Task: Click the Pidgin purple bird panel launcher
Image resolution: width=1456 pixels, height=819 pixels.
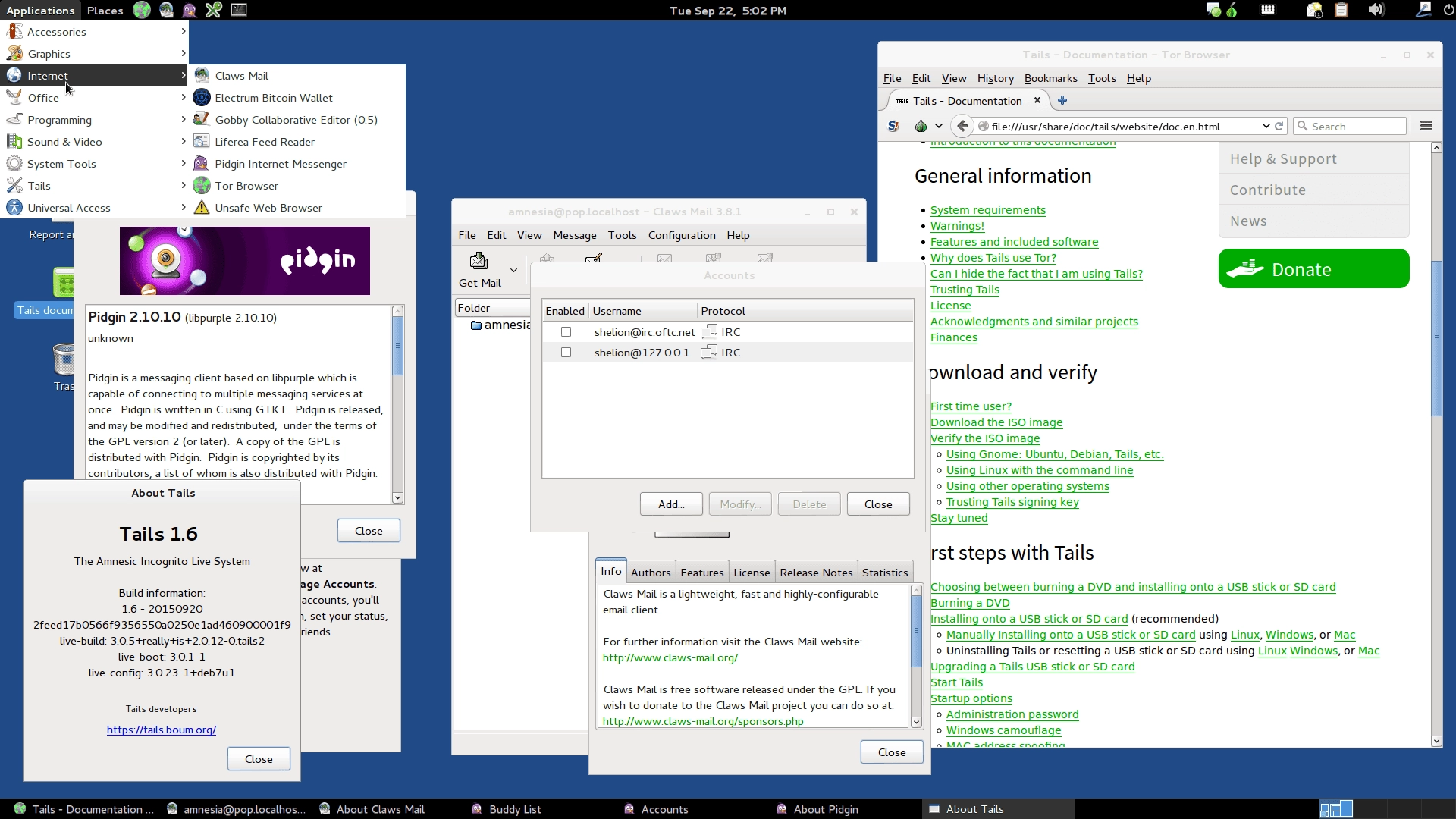Action: (x=190, y=10)
